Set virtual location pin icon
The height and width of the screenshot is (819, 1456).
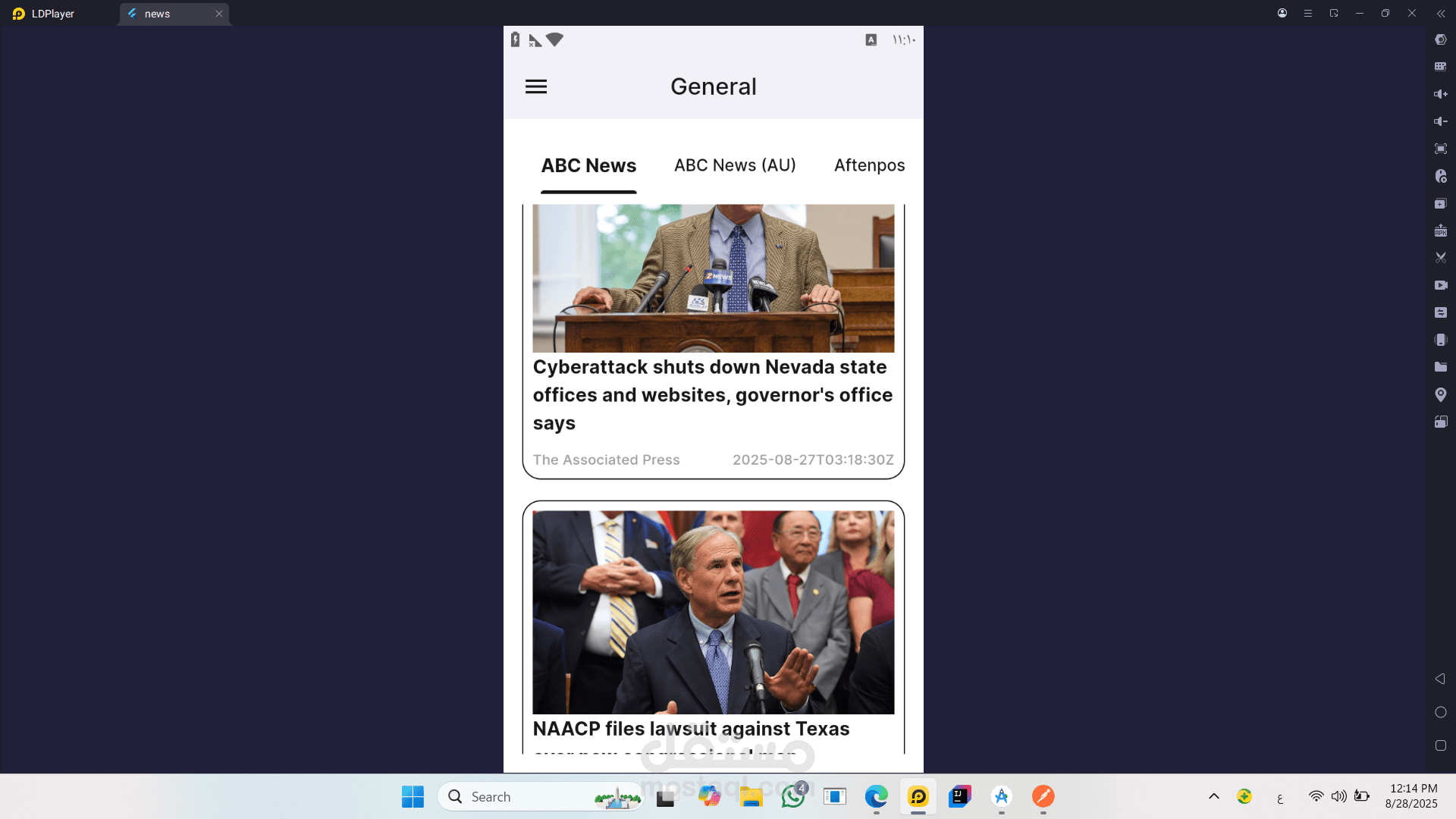(1441, 394)
